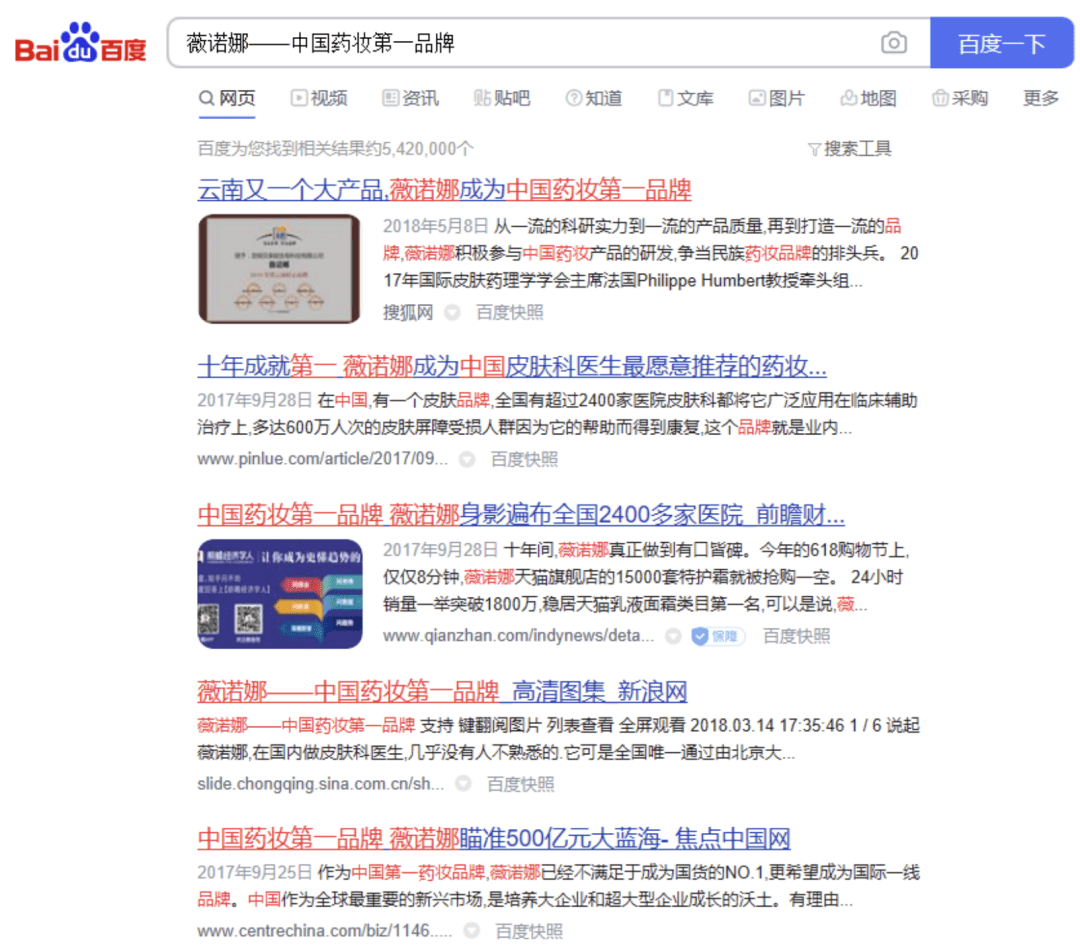This screenshot has width=1080, height=952.
Task: Open 百度快照 for qianzhan.com result
Action: tap(796, 636)
